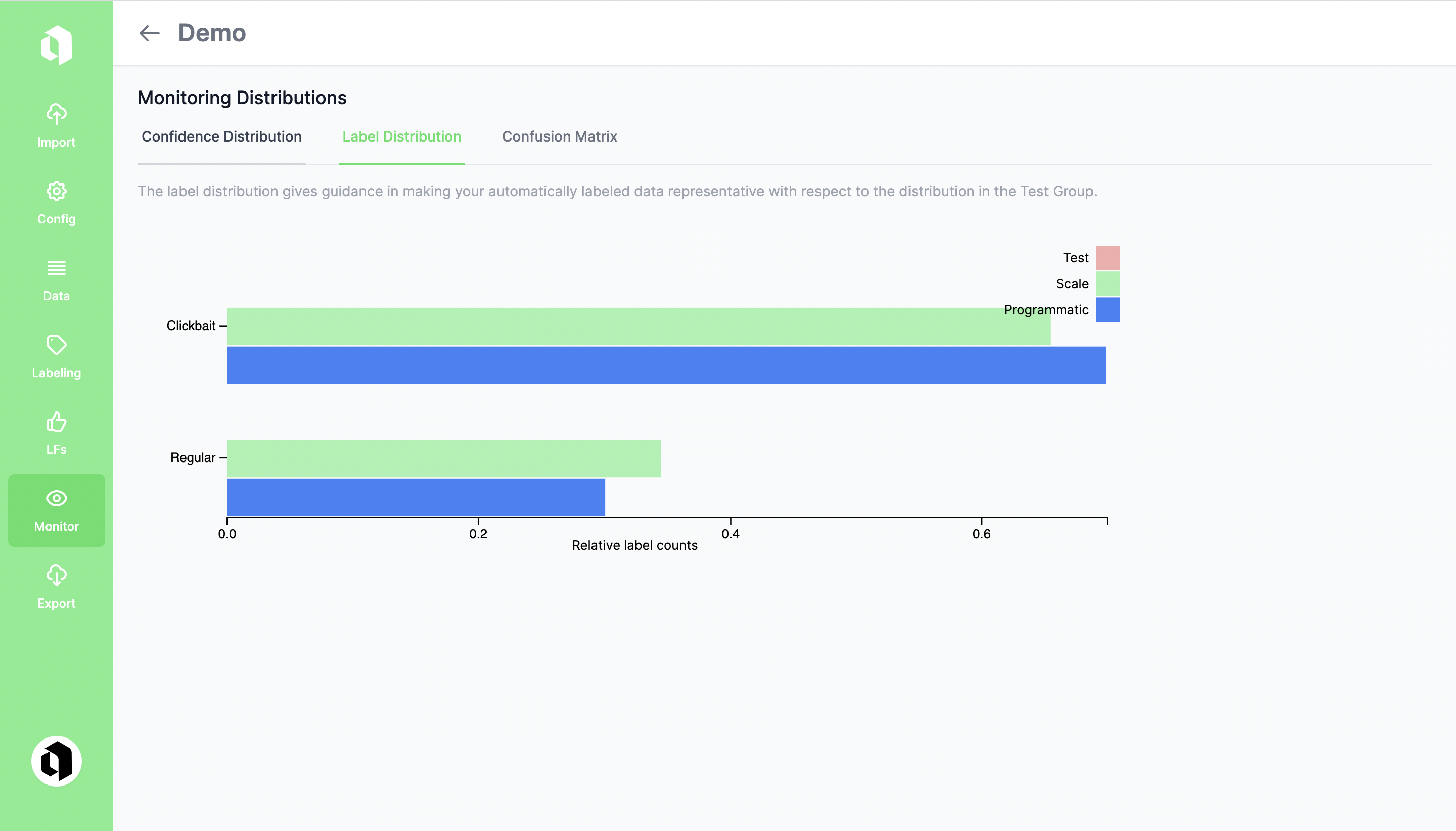Click the blue Clickbait Programmatic bar
This screenshot has height=831, width=1456.
coord(665,365)
